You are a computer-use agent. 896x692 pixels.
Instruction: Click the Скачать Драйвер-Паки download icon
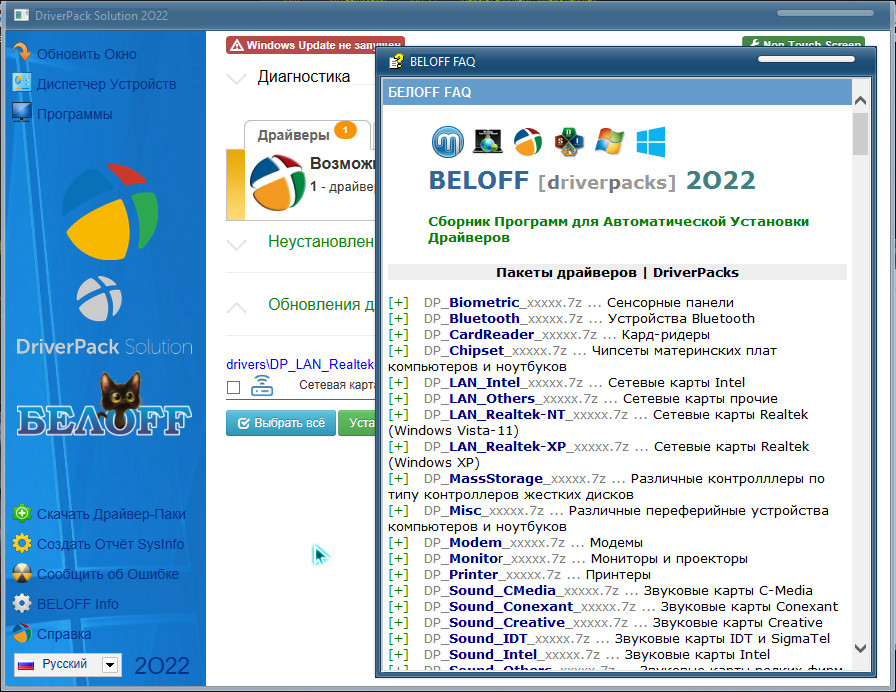pyautogui.click(x=21, y=514)
